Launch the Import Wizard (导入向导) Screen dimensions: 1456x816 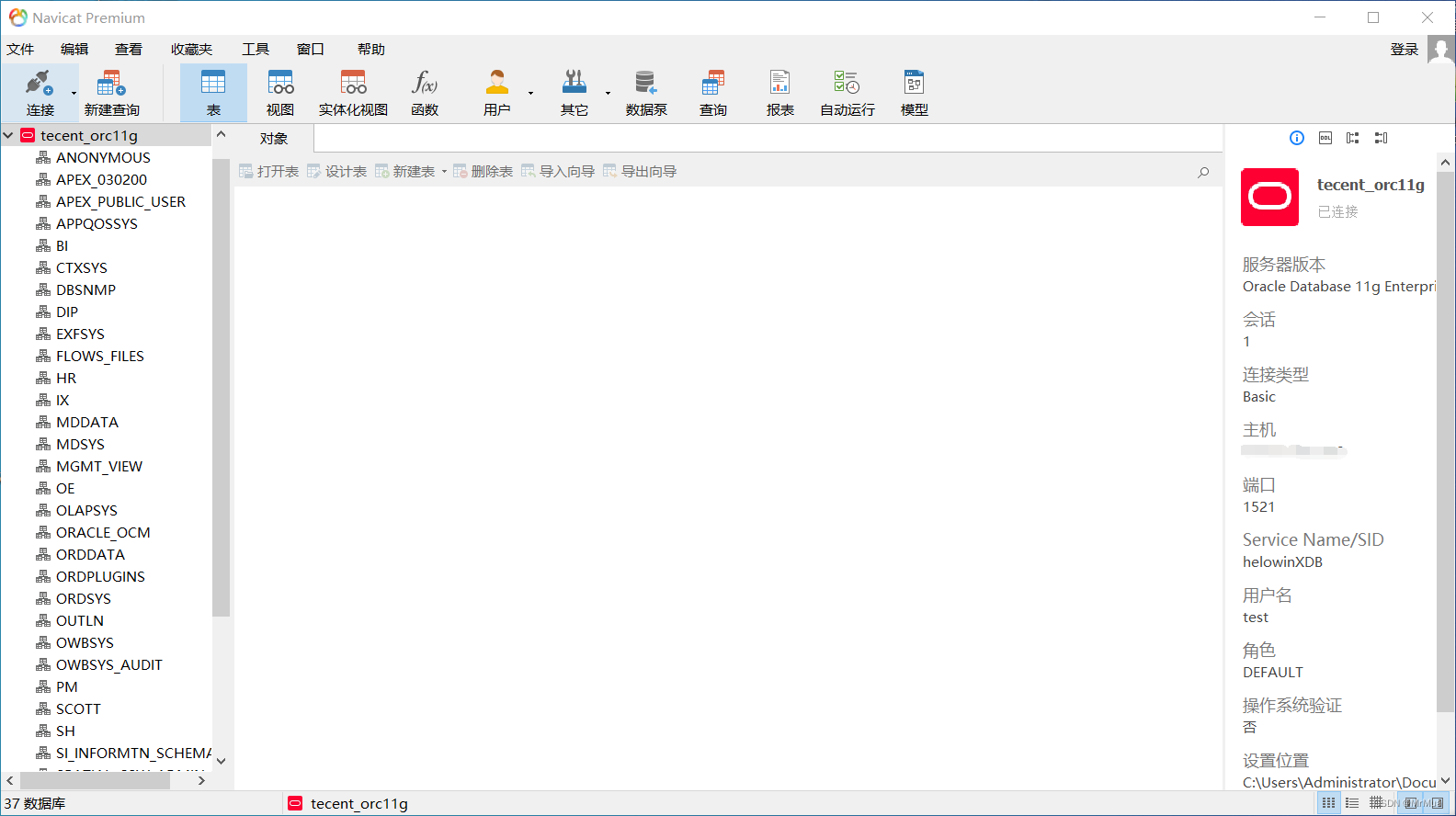tap(557, 172)
